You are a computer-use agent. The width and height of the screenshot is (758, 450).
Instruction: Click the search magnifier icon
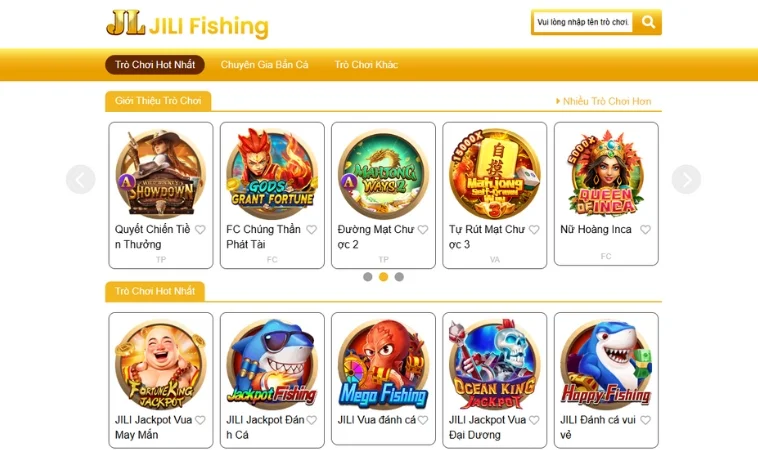point(648,22)
